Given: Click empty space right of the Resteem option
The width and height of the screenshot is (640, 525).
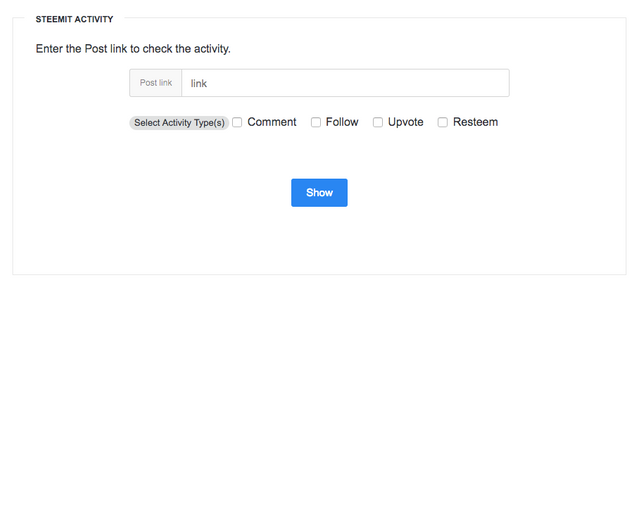Looking at the screenshot, I should pos(560,122).
